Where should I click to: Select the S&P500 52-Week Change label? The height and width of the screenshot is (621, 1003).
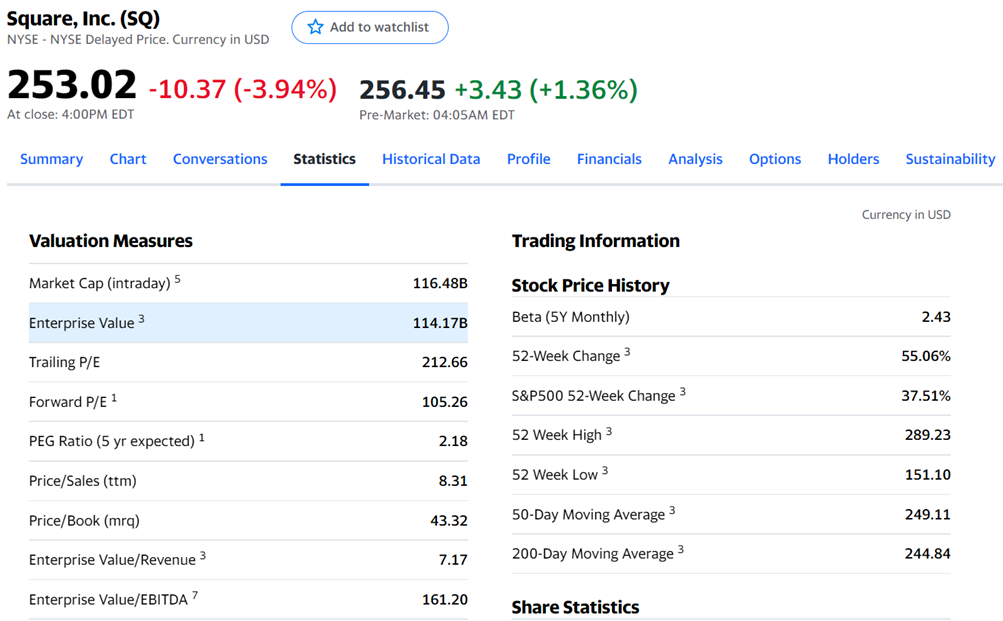(594, 396)
